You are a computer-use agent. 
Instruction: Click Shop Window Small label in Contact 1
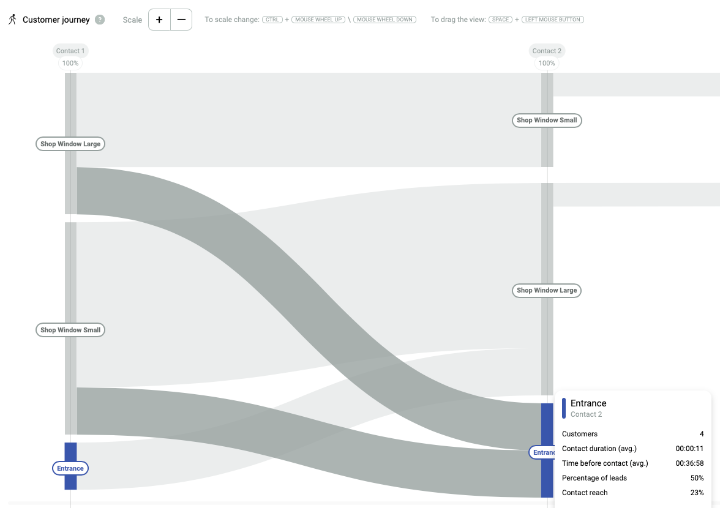point(70,330)
